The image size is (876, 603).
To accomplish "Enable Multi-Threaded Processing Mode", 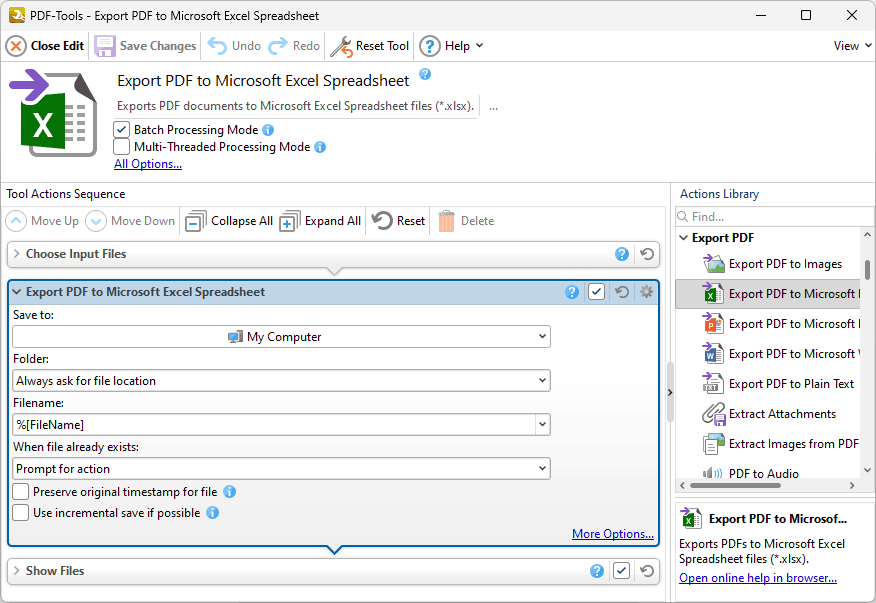I will point(121,146).
